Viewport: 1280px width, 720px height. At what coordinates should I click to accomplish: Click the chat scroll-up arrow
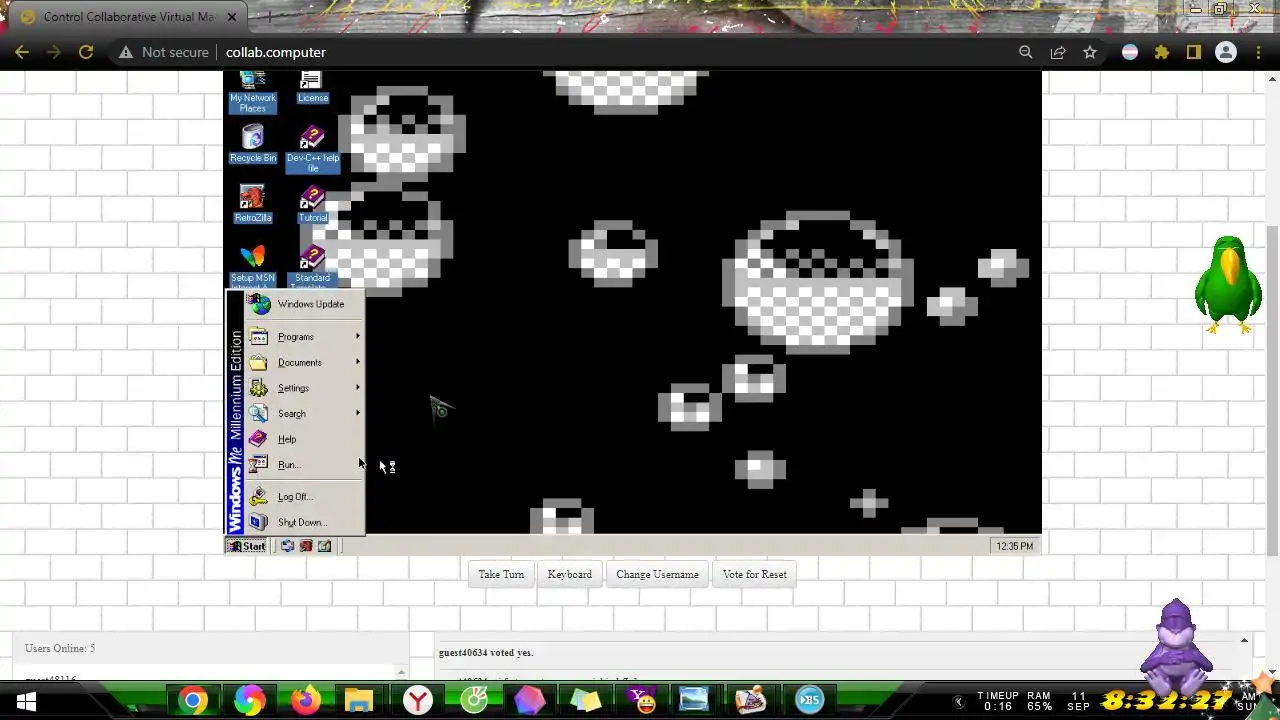coord(1244,640)
